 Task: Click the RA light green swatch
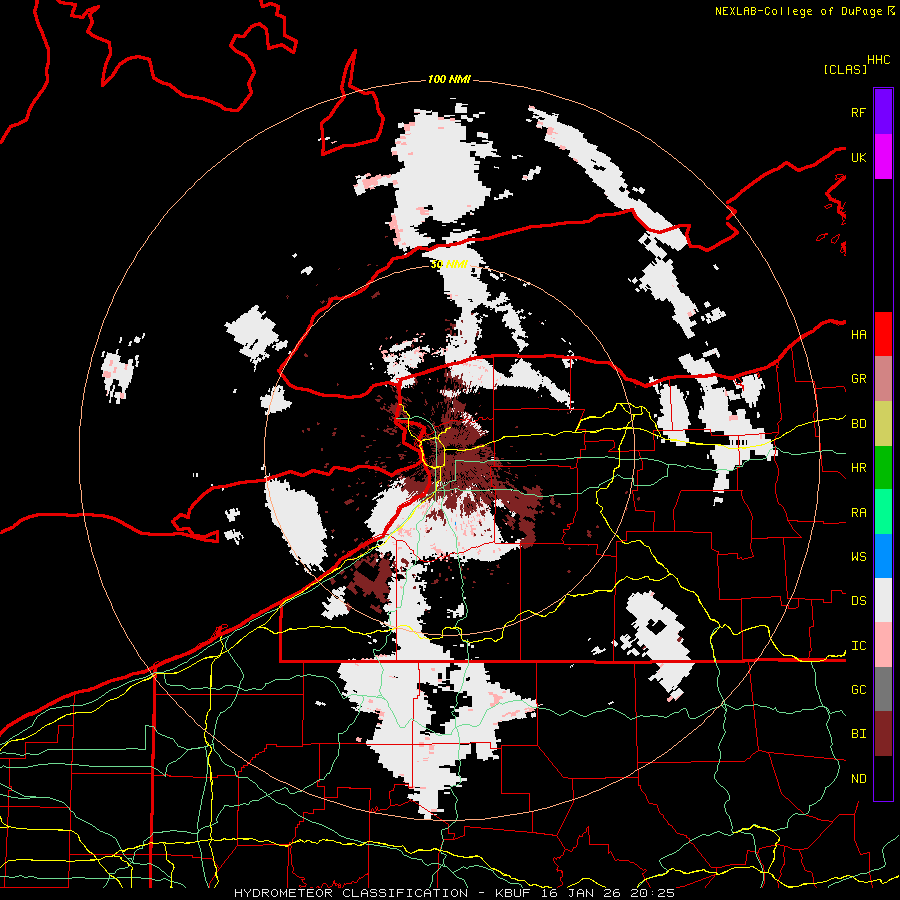point(883,511)
